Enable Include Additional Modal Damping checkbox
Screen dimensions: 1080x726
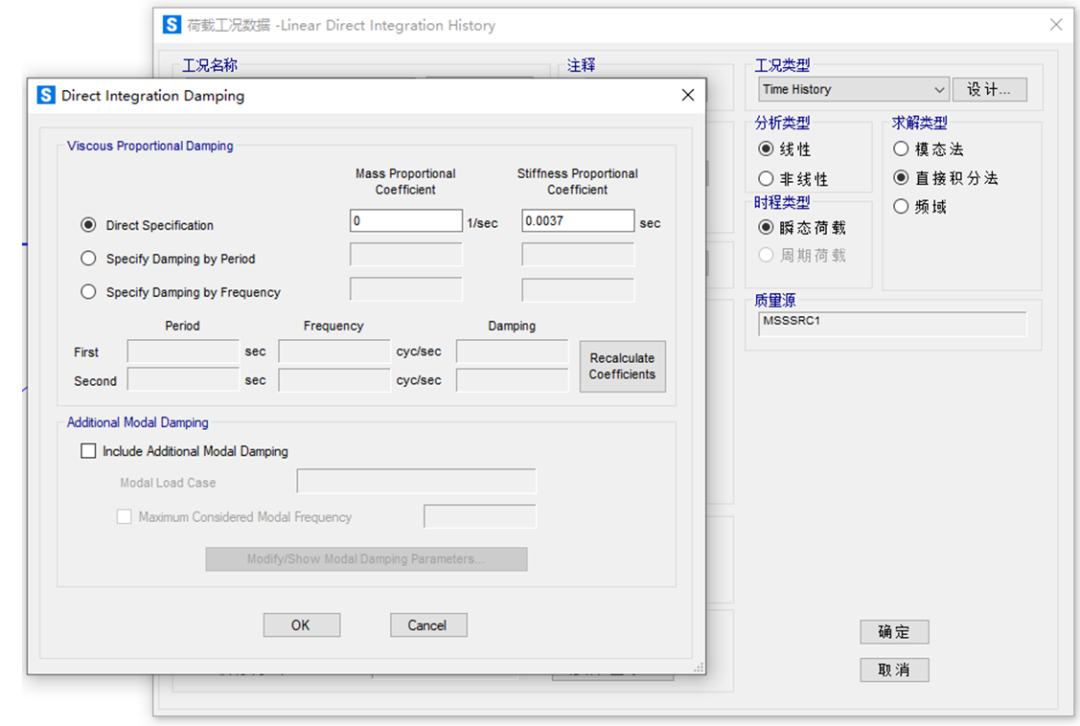pos(88,451)
